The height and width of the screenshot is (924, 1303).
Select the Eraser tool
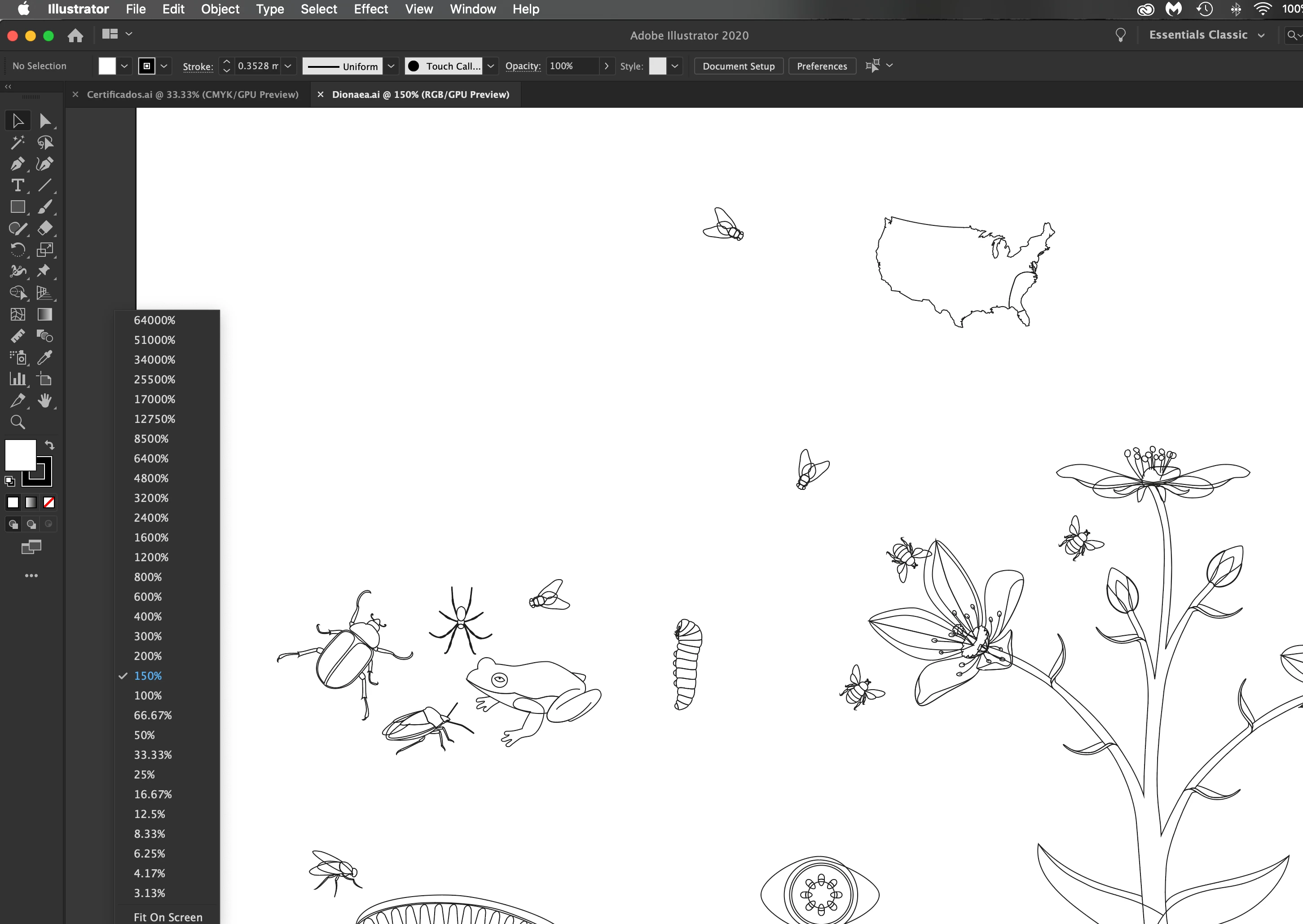pos(45,228)
